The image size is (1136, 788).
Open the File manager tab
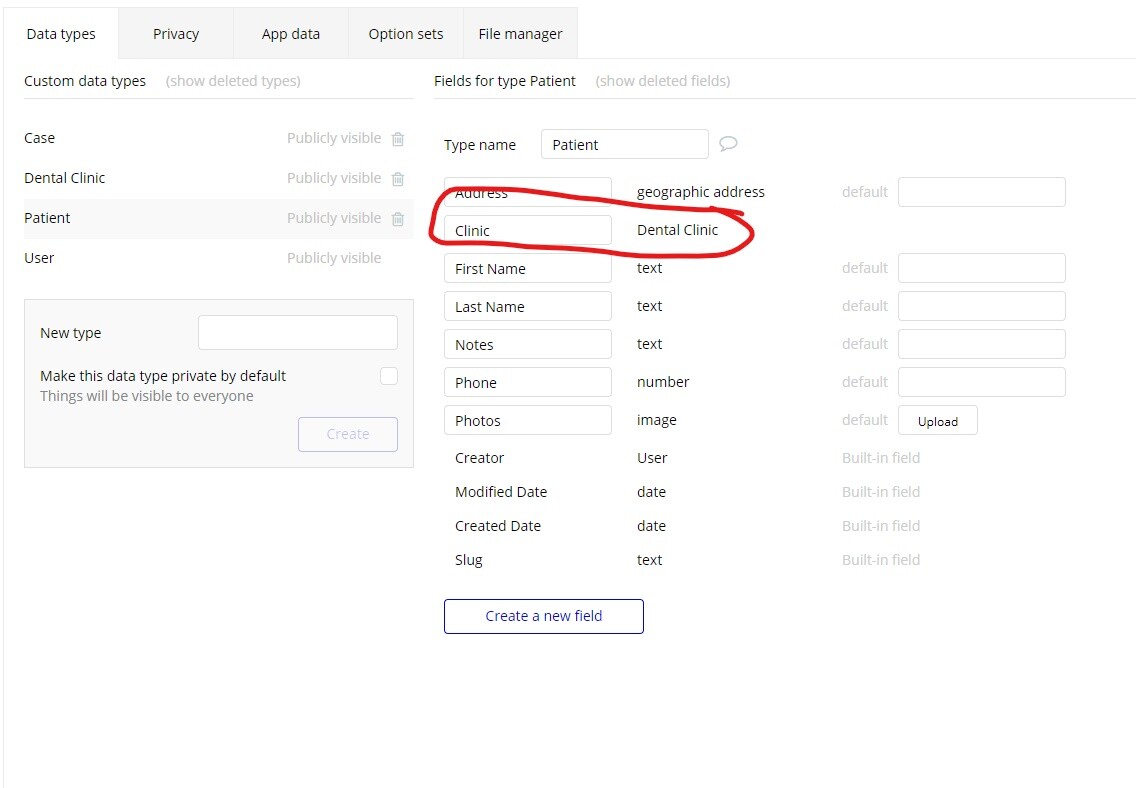click(520, 34)
